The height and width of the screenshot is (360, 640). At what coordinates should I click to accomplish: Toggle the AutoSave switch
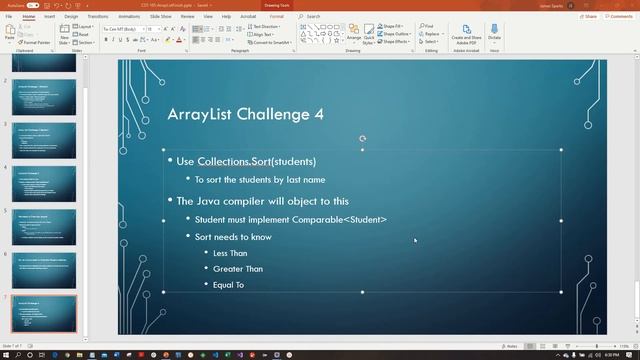[33, 5]
